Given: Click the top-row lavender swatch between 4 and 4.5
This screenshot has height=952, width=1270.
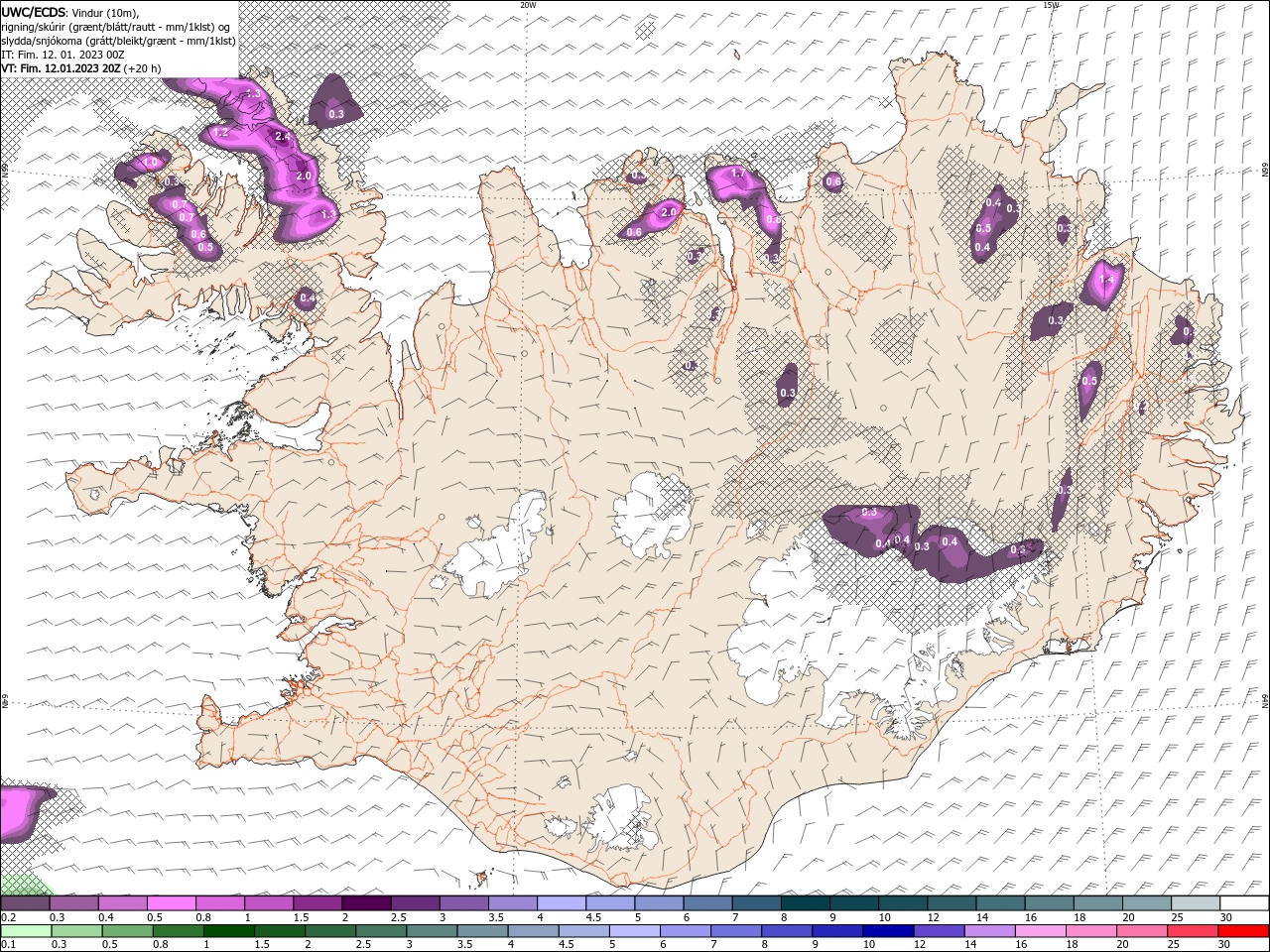Looking at the screenshot, I should coord(562,903).
